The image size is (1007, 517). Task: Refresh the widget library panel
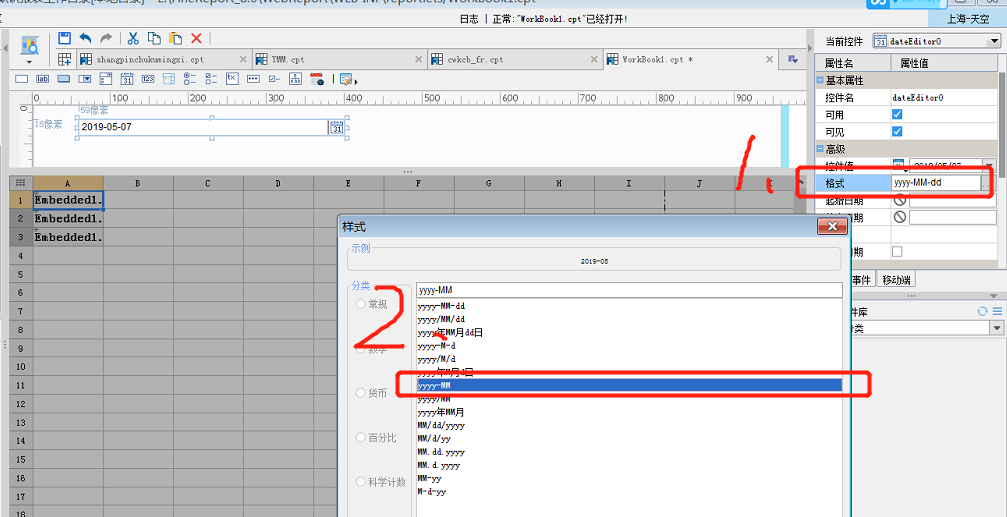982,311
